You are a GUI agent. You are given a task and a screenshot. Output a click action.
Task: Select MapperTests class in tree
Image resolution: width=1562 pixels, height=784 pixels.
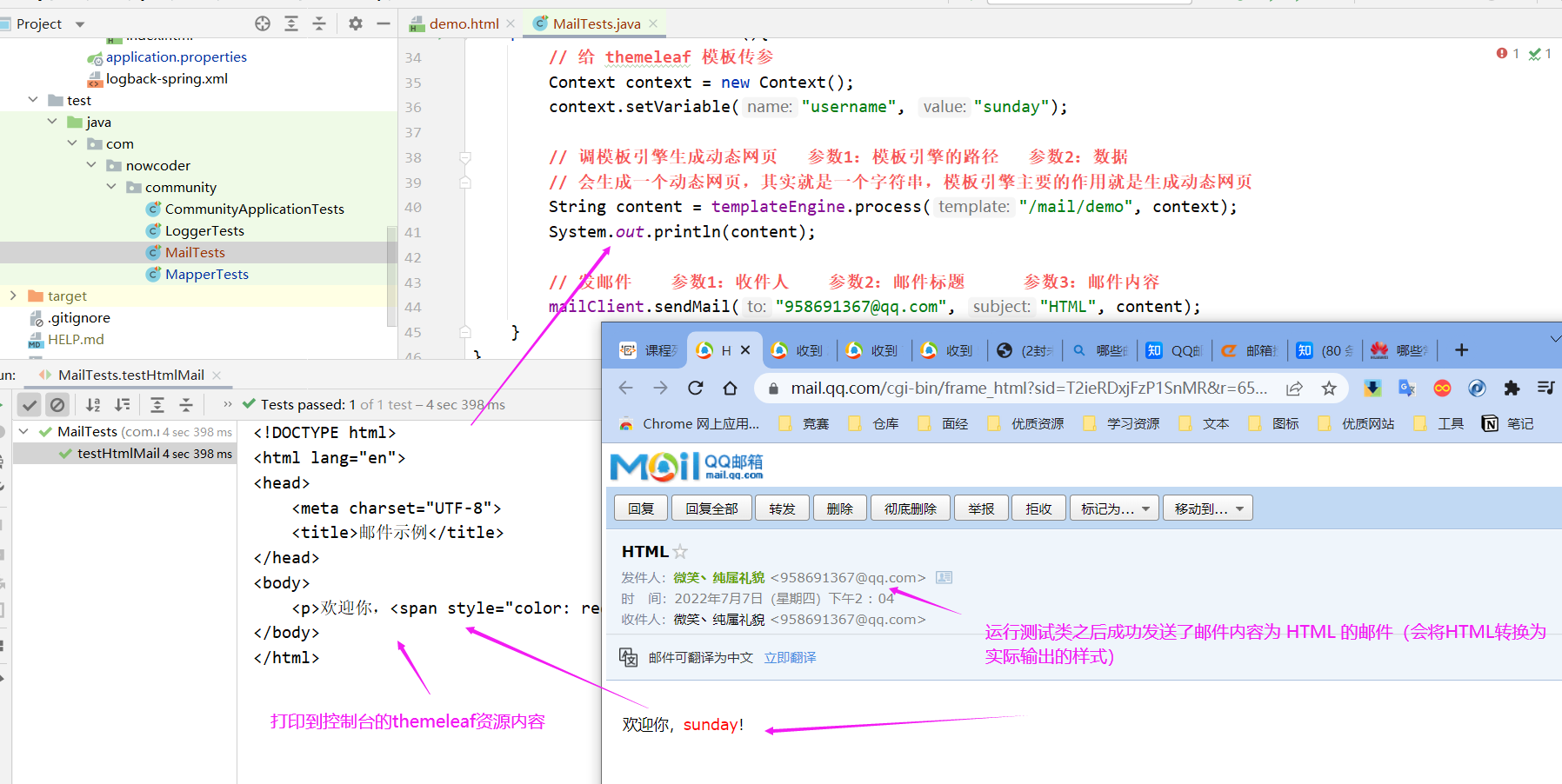pos(207,274)
